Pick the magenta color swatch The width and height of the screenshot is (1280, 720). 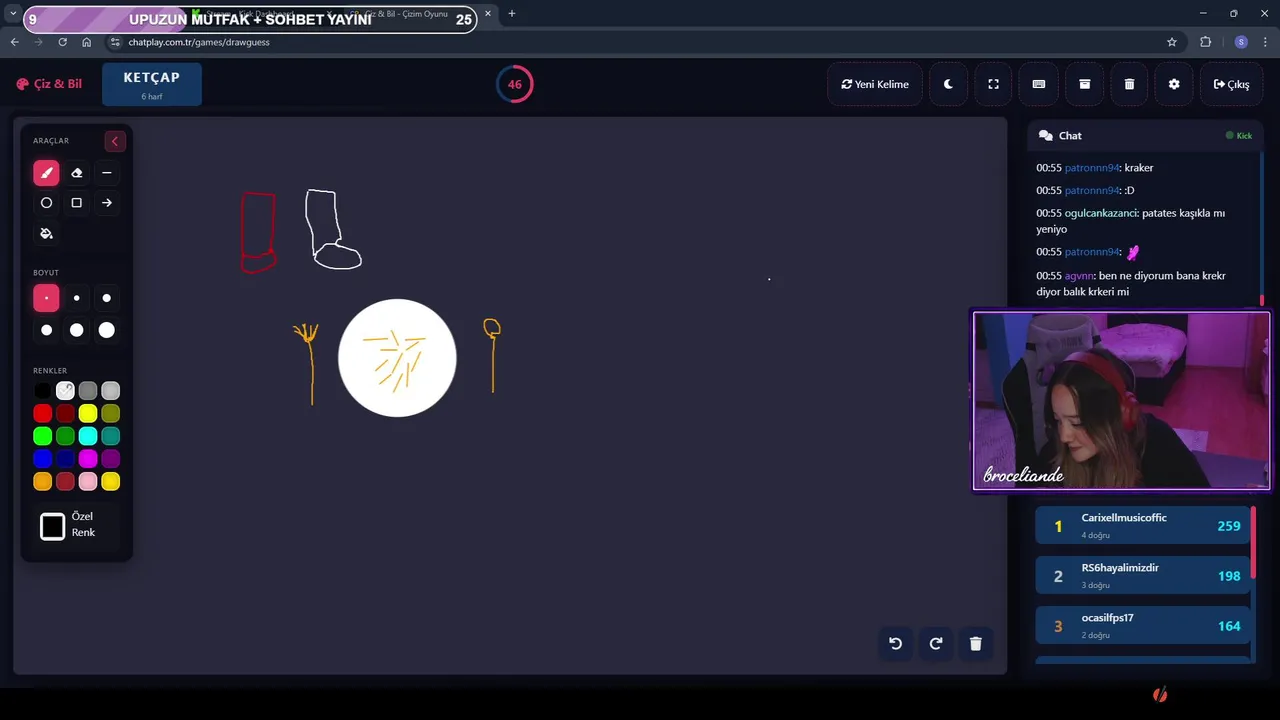[88, 459]
